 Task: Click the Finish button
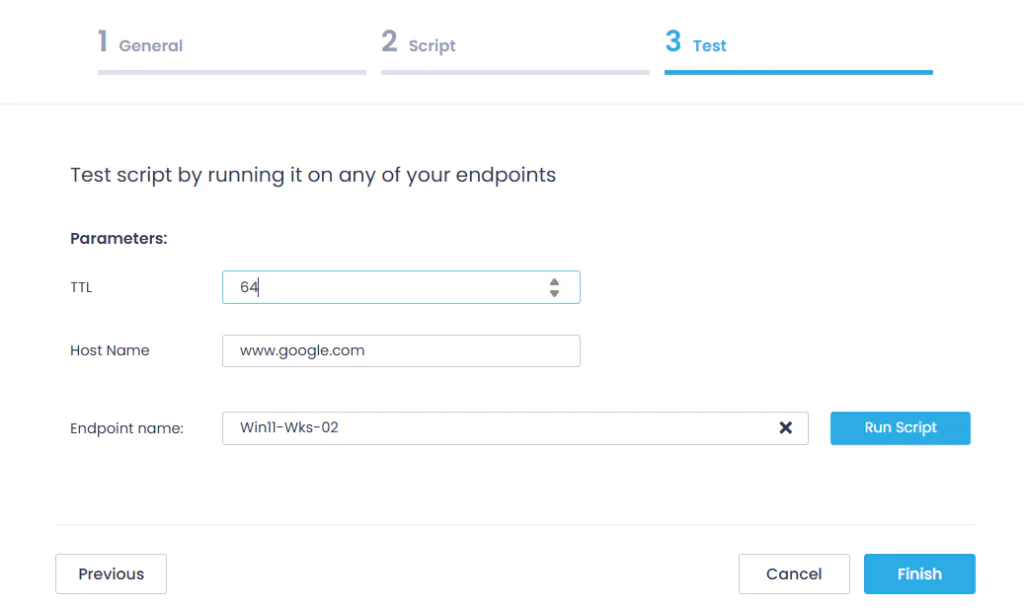919,574
